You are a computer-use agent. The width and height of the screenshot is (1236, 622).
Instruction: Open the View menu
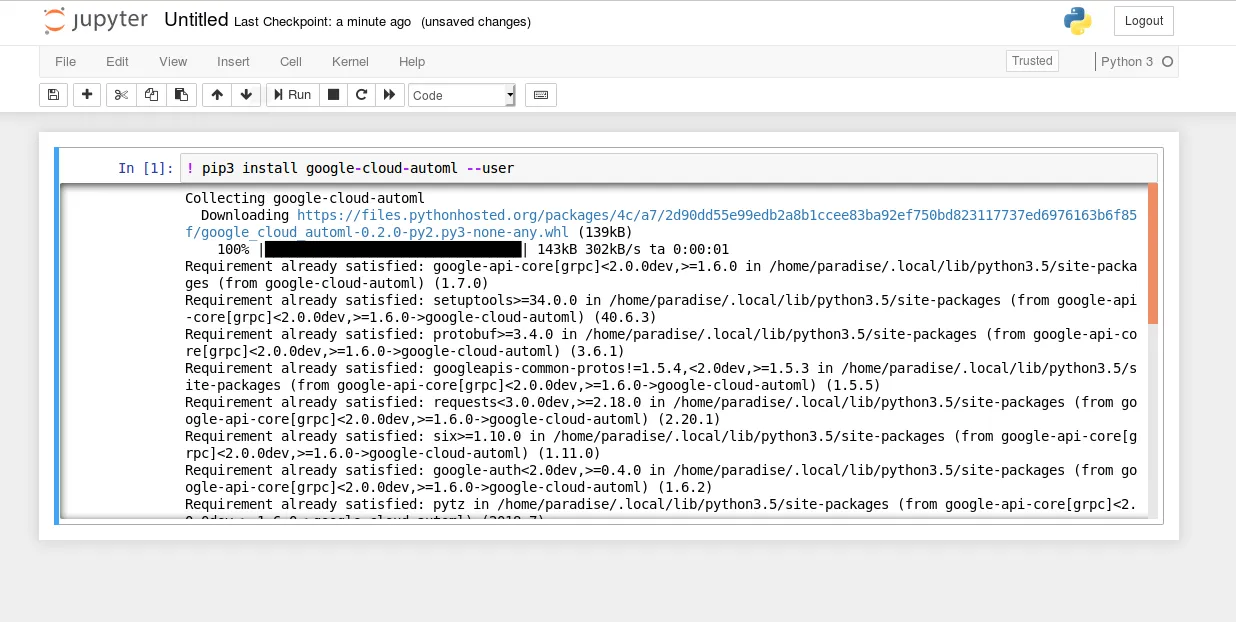coord(173,62)
